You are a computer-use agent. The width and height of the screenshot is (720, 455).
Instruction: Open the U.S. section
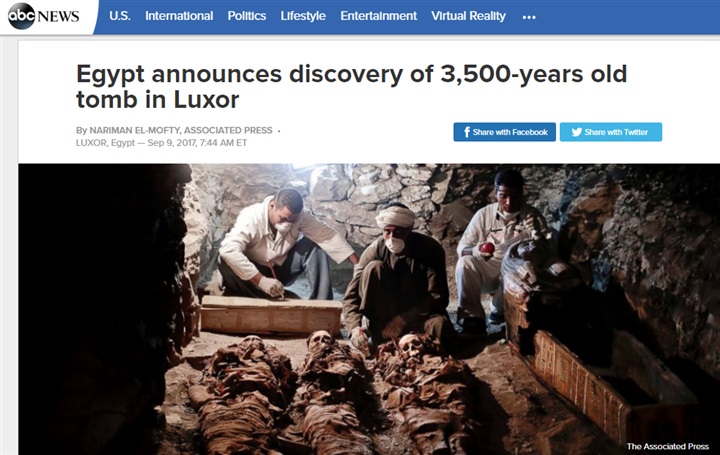[x=120, y=16]
